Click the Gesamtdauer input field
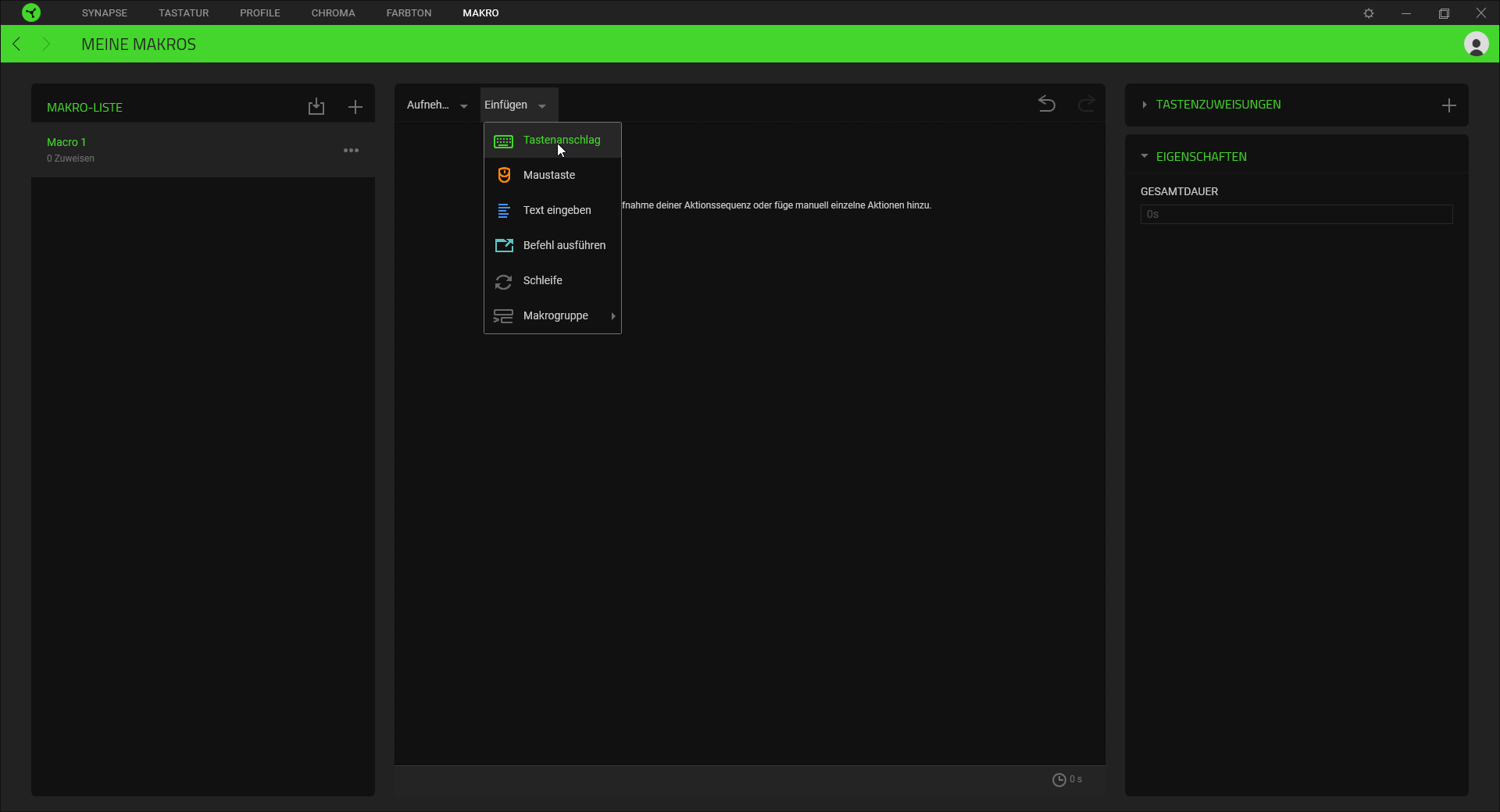This screenshot has height=812, width=1500. click(x=1295, y=215)
